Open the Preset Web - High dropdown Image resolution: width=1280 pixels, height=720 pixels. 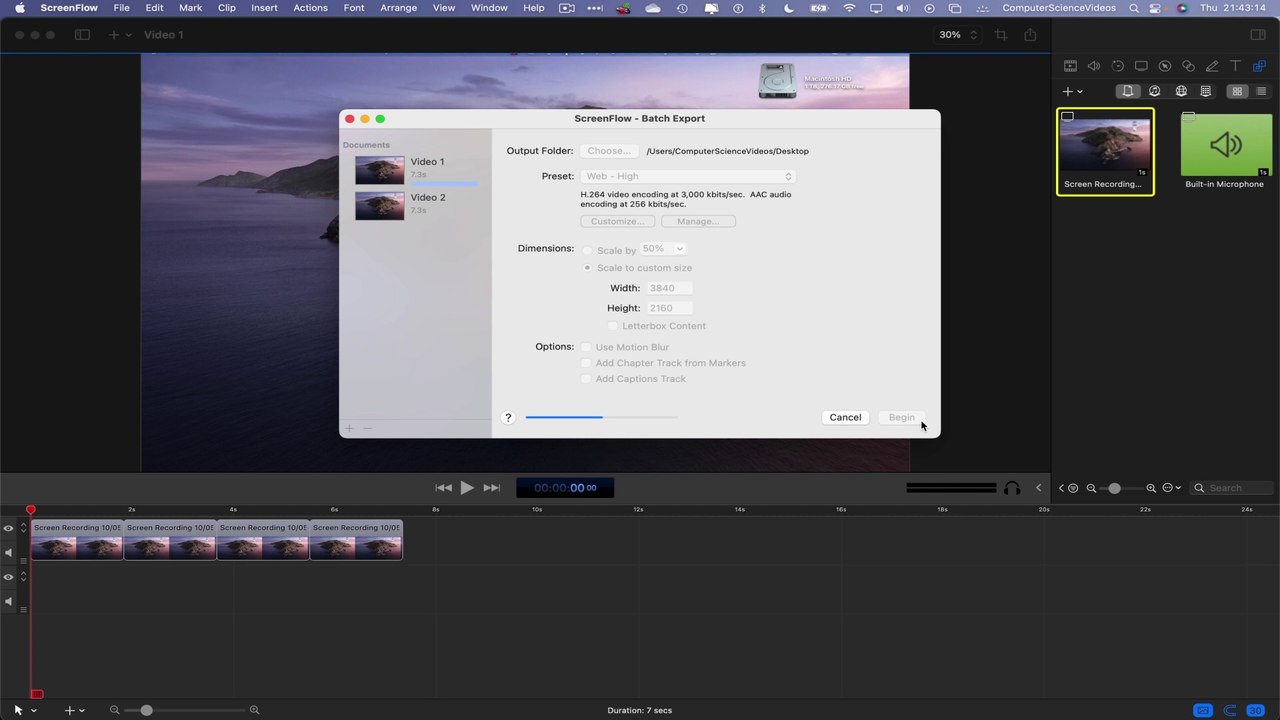688,176
